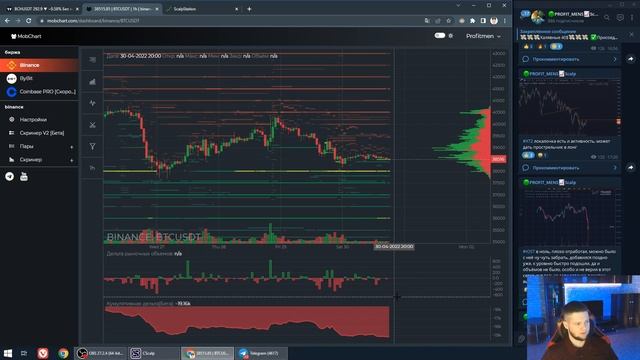The image size is (640, 360).
Task: Open the YouTube link icon in the sidebar
Action: 24,176
